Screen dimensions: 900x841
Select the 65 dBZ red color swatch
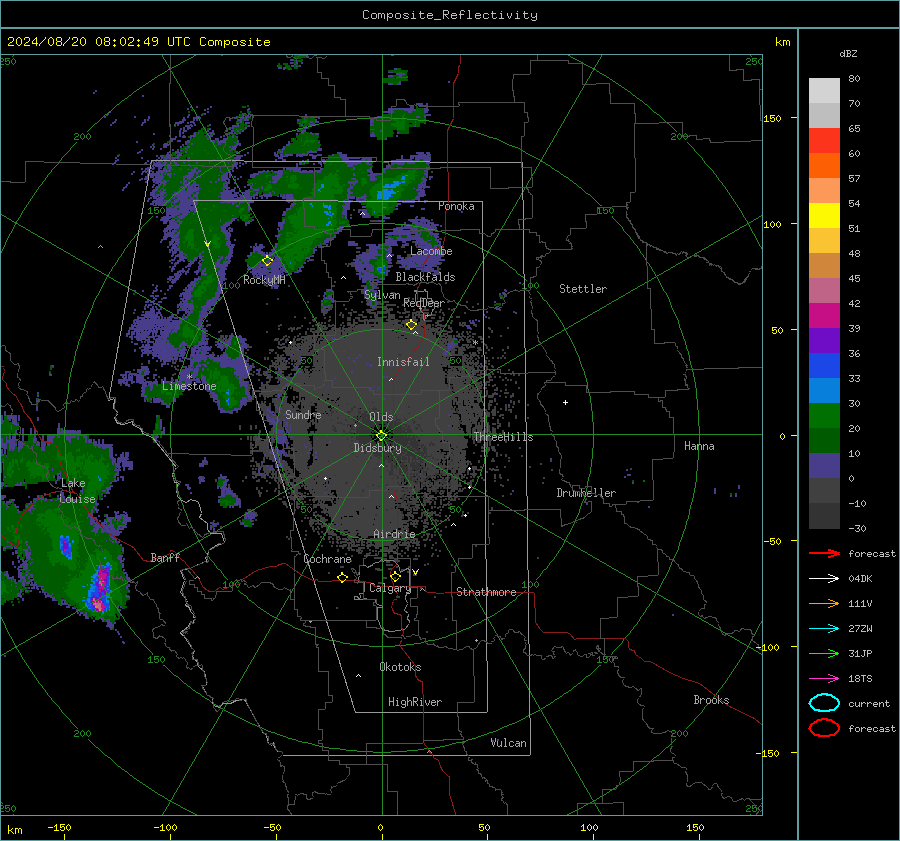coord(824,141)
